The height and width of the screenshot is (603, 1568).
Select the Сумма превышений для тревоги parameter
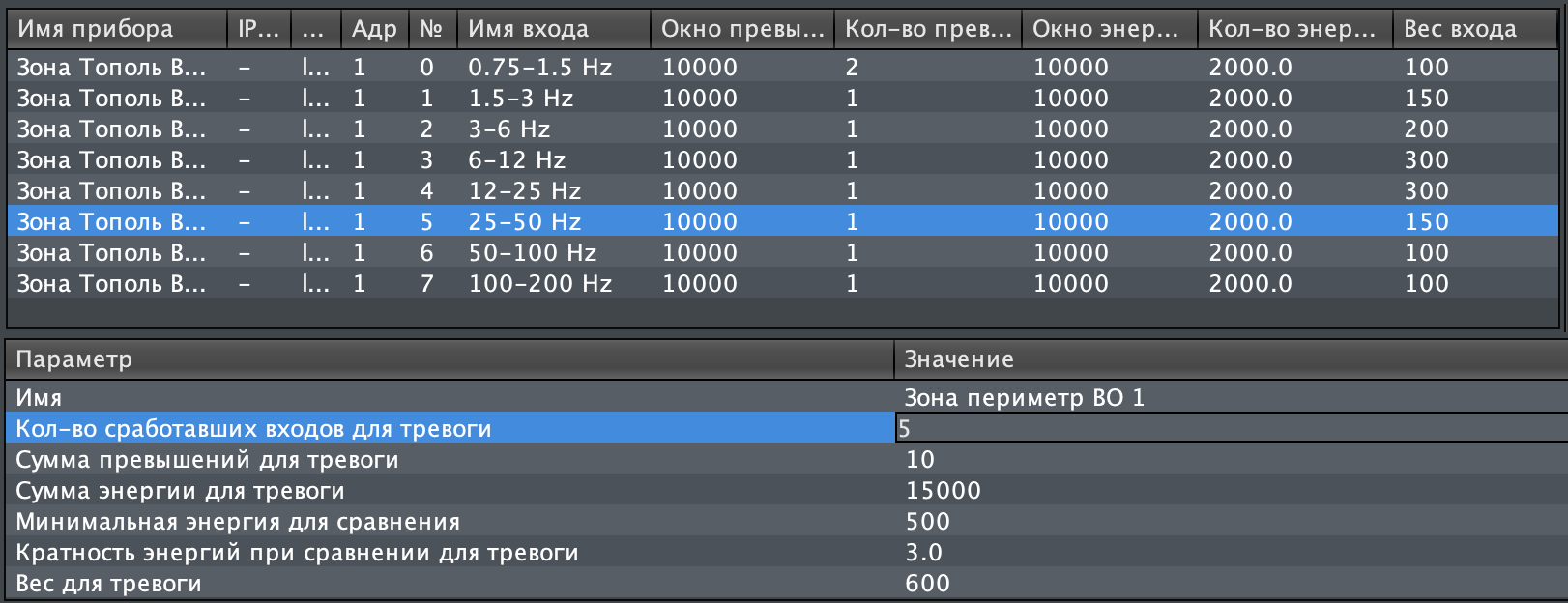tap(207, 460)
